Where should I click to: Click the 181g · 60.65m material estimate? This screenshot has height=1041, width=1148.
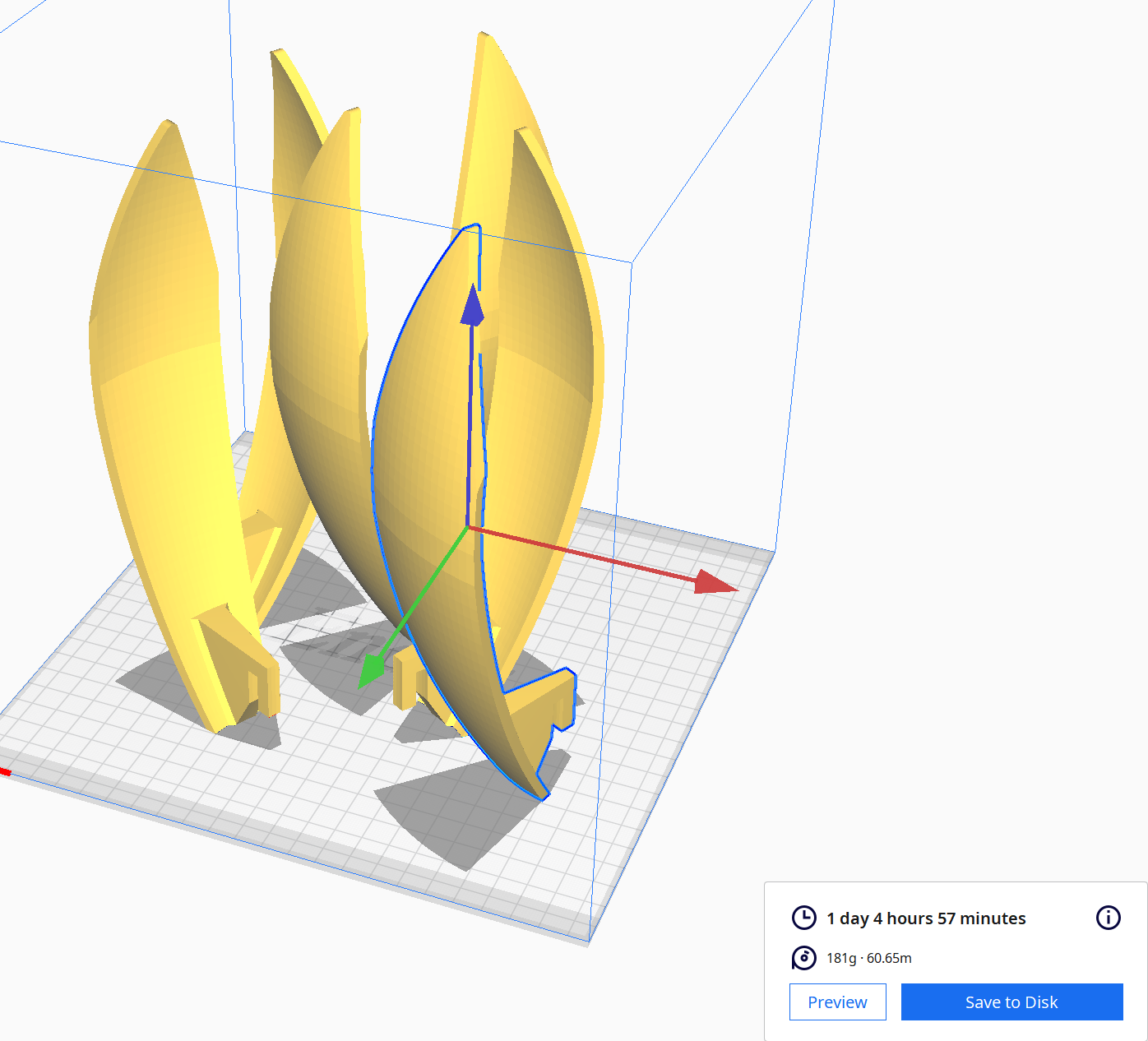(868, 958)
